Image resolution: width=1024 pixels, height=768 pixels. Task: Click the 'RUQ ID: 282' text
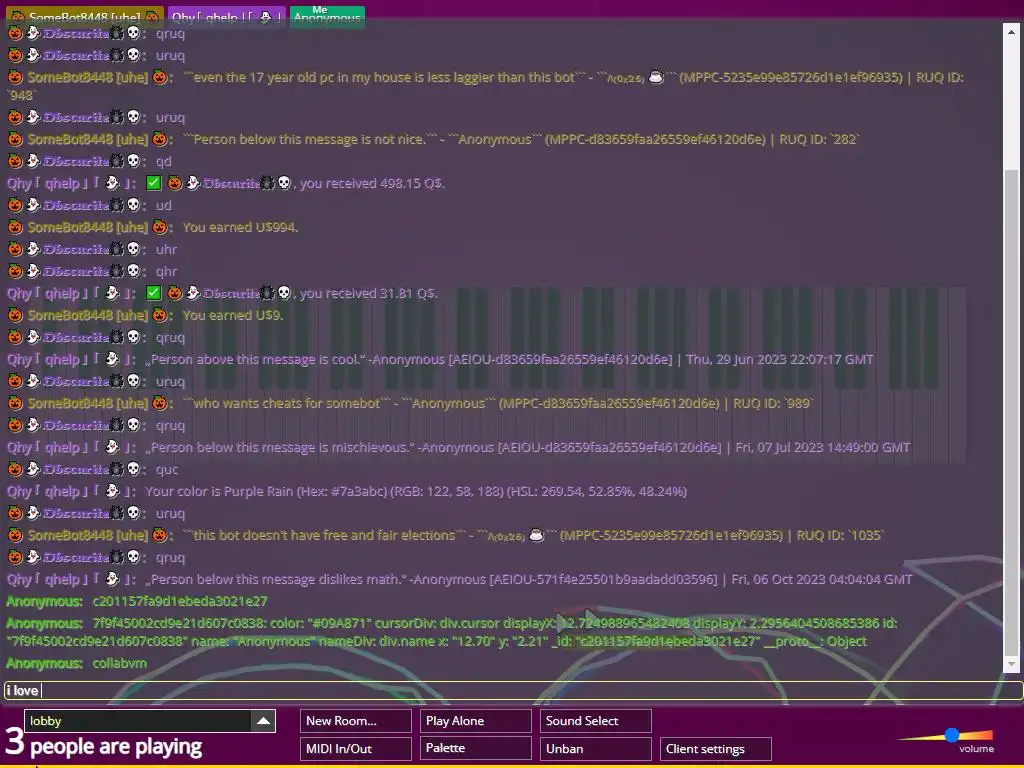[x=820, y=139]
